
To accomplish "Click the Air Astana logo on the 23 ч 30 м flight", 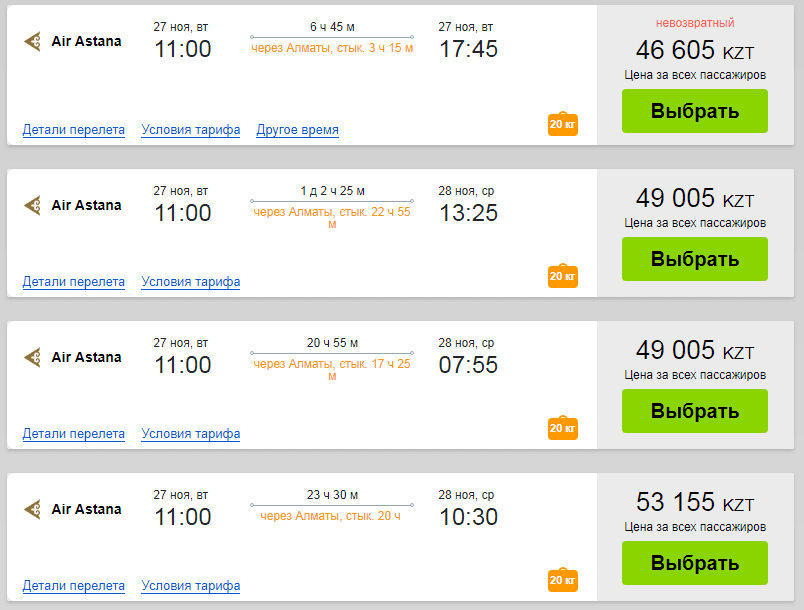I will tap(33, 509).
